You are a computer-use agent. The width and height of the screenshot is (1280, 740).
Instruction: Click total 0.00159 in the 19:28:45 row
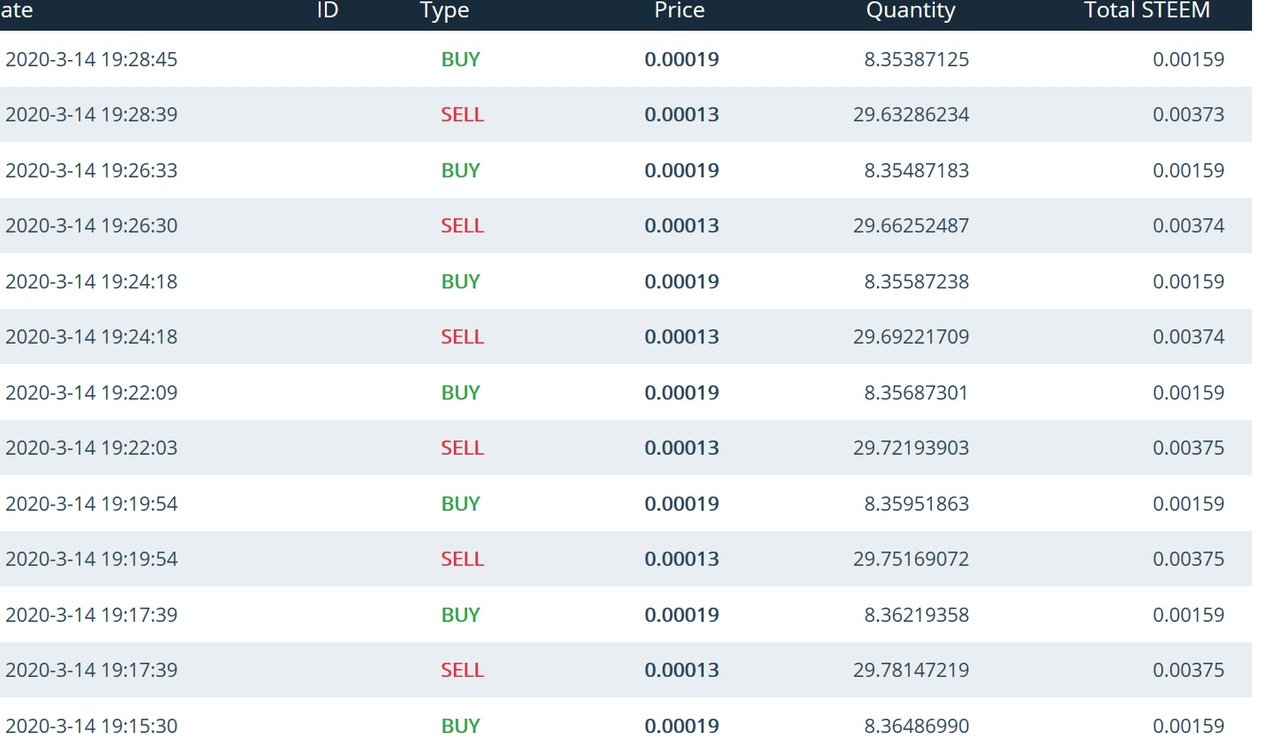click(1188, 59)
